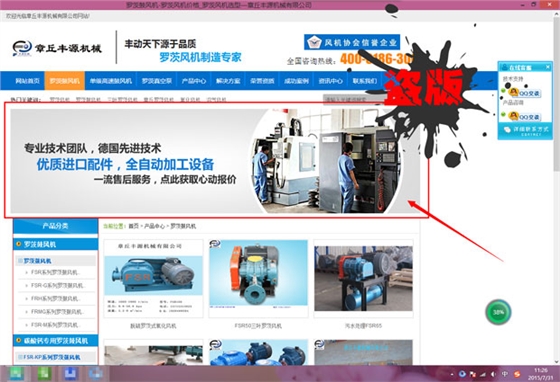
Task: Click the green 38% circular indicator
Action: coord(498,312)
